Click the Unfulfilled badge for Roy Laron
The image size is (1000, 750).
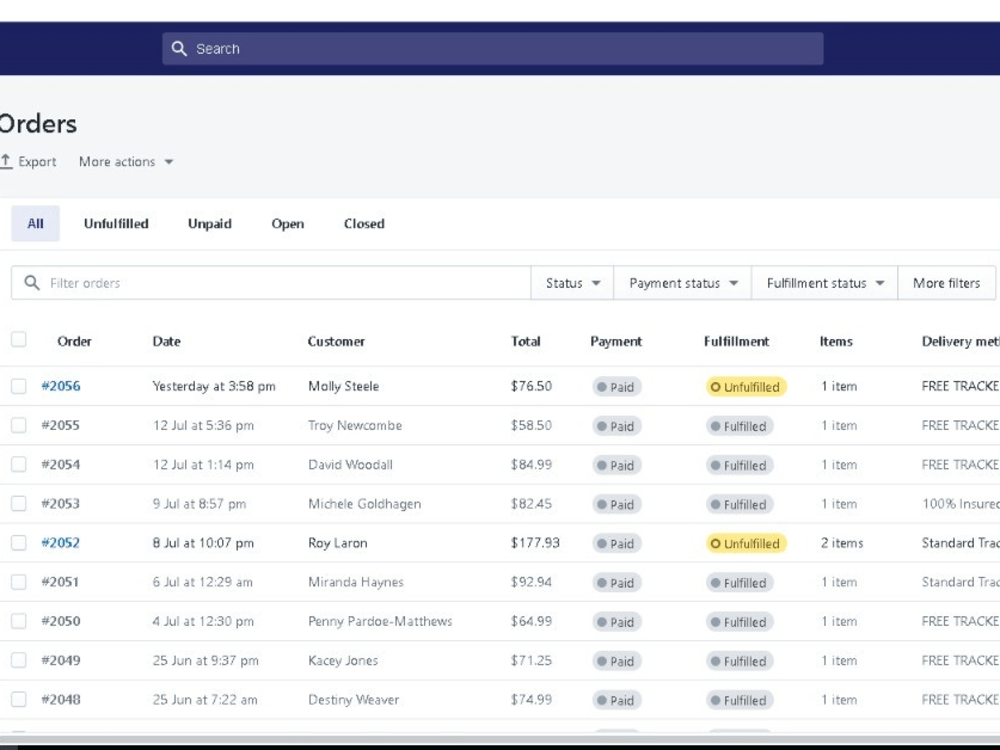point(746,543)
